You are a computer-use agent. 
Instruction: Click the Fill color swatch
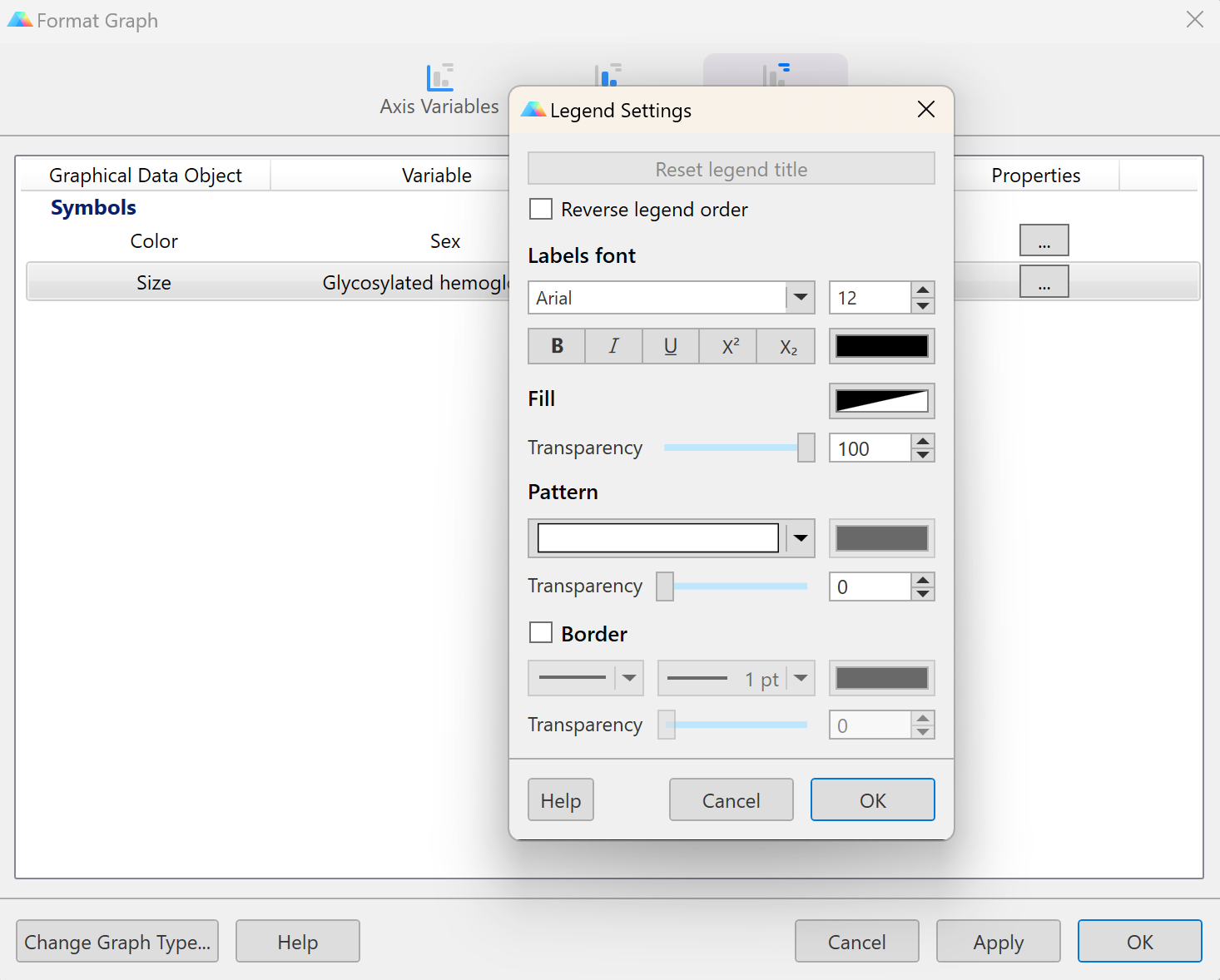881,401
